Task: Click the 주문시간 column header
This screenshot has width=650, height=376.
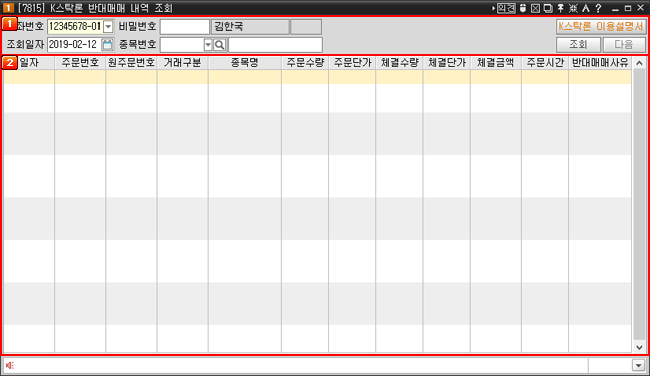Action: [545, 63]
